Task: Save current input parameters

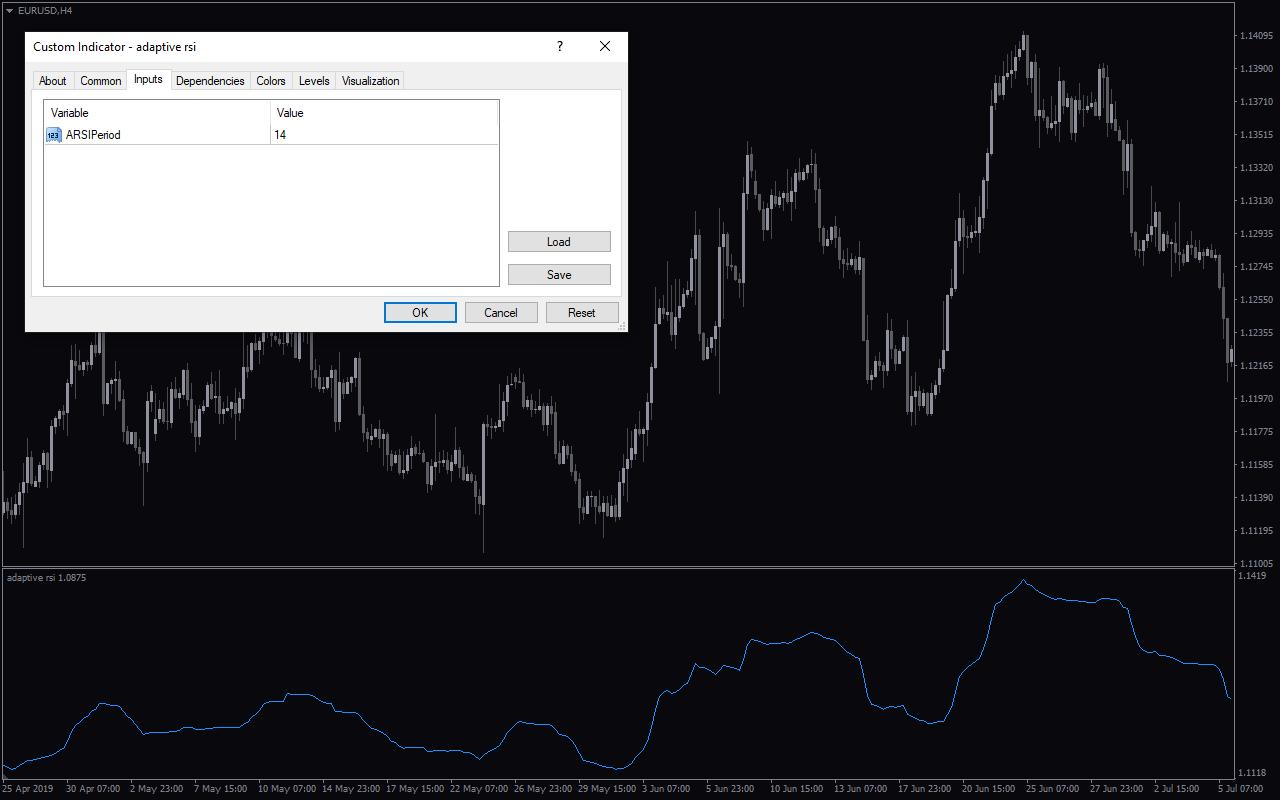Action: [x=559, y=275]
